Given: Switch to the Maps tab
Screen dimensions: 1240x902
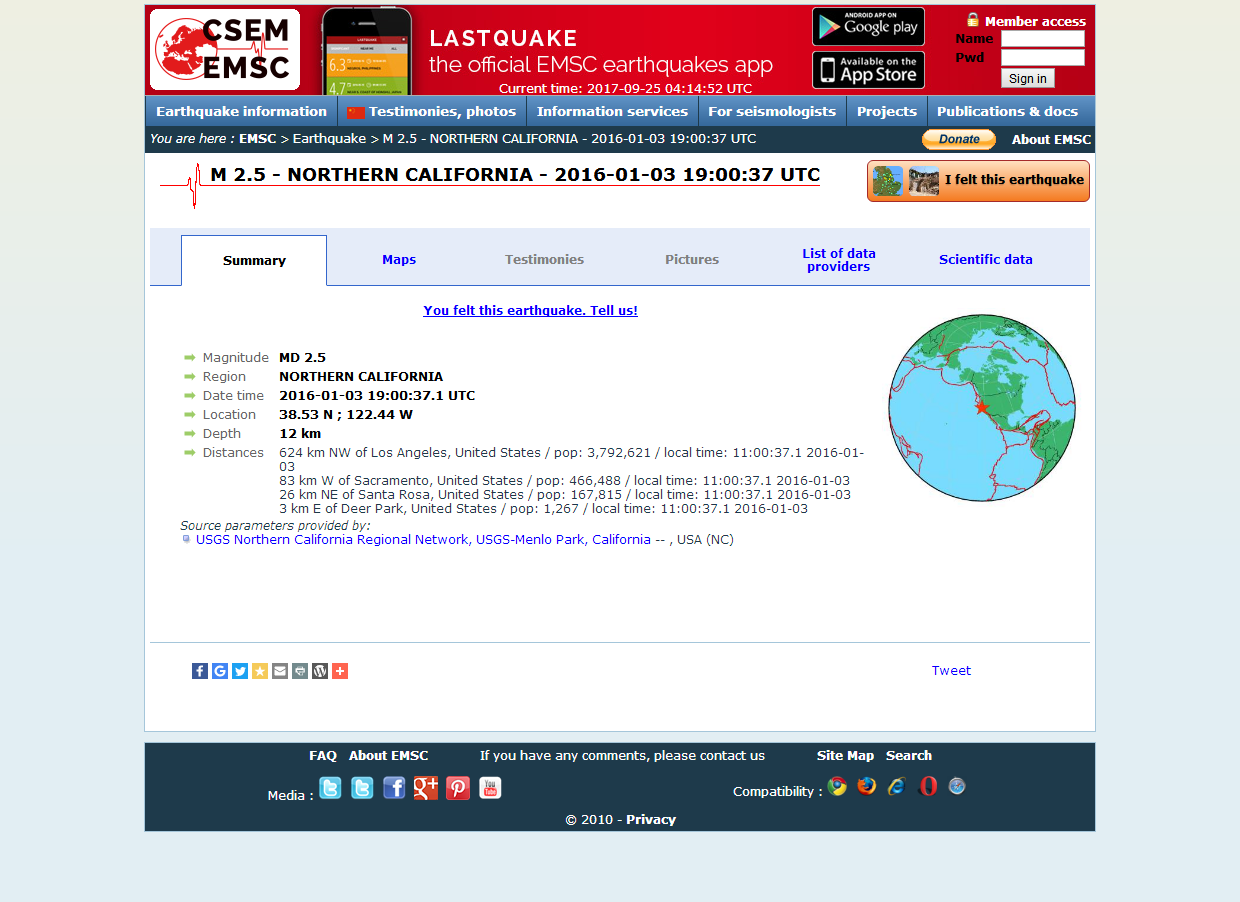Looking at the screenshot, I should 399,259.
